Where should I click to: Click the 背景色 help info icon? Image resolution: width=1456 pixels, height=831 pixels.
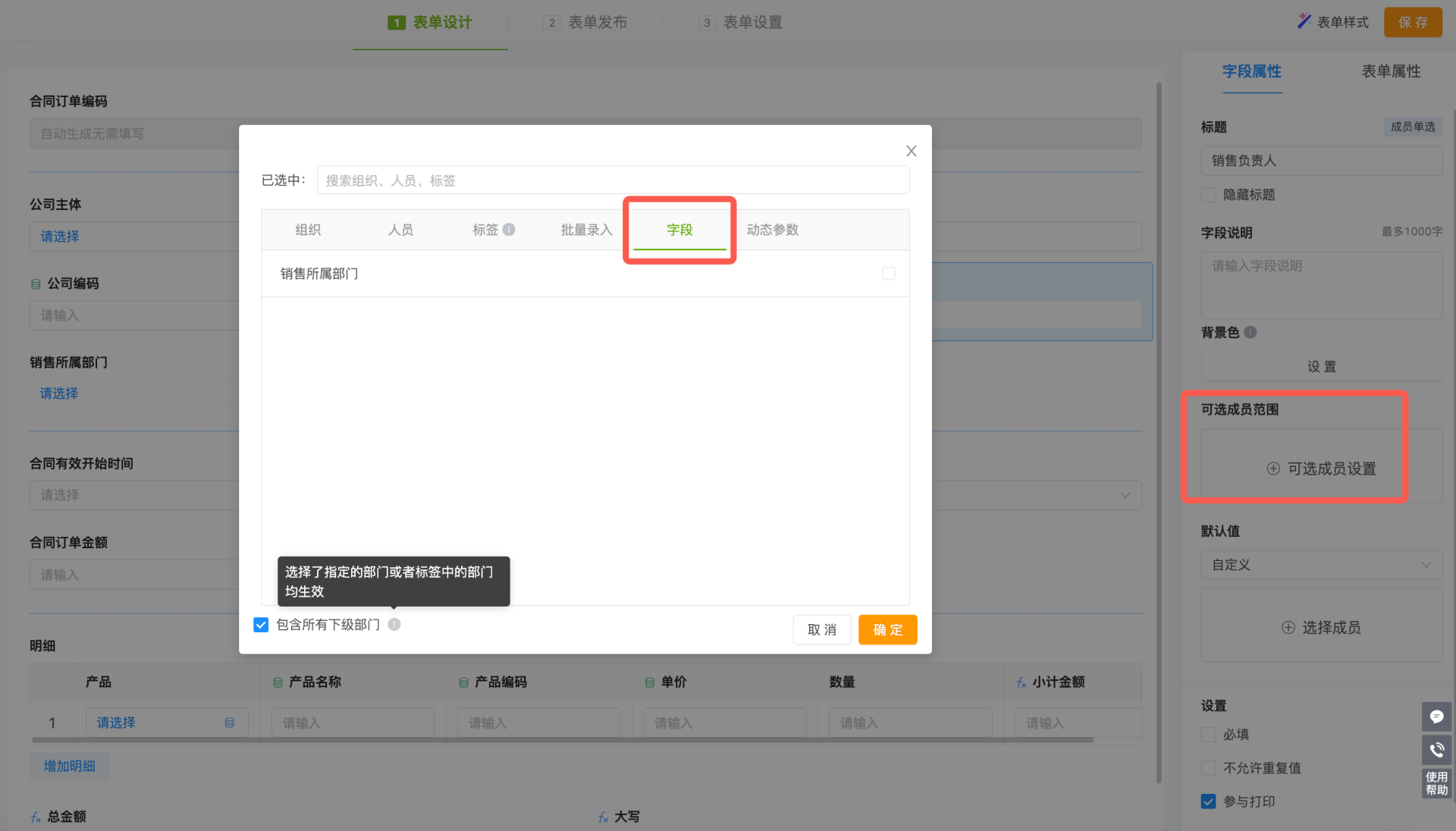pyautogui.click(x=1250, y=332)
